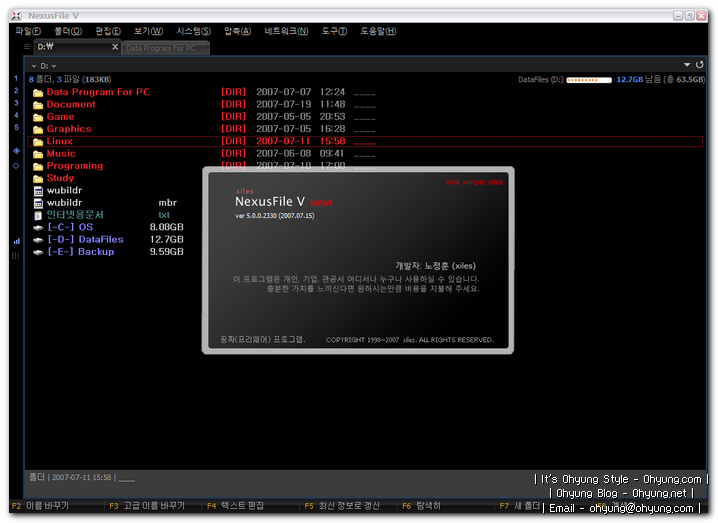The width and height of the screenshot is (718, 523).
Task: Click the Data Program For PC folder icon
Action: pyautogui.click(x=38, y=93)
